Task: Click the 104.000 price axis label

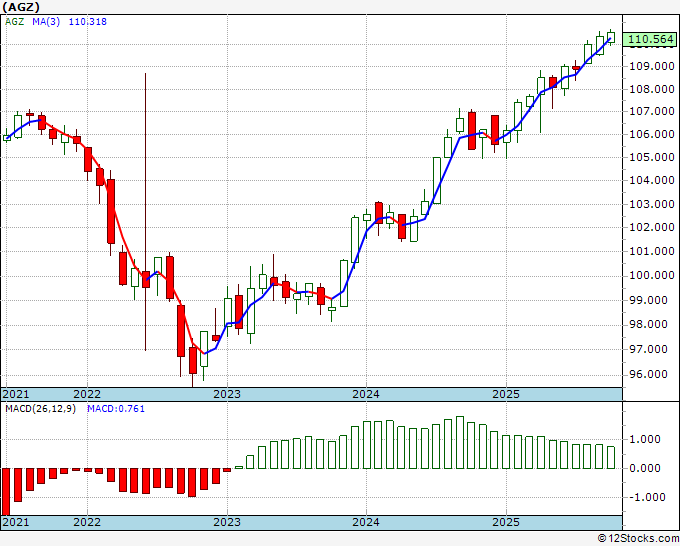Action: [651, 180]
